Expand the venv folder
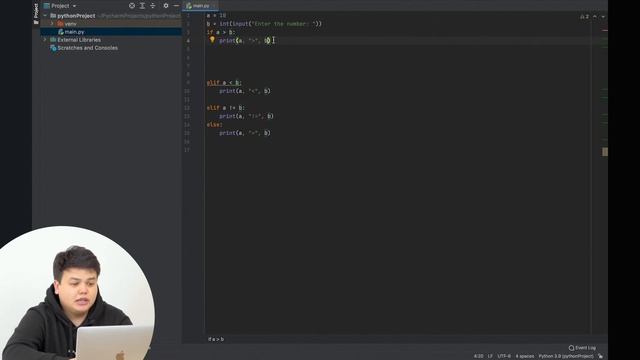Viewport: 640px width, 360px height. coord(52,24)
